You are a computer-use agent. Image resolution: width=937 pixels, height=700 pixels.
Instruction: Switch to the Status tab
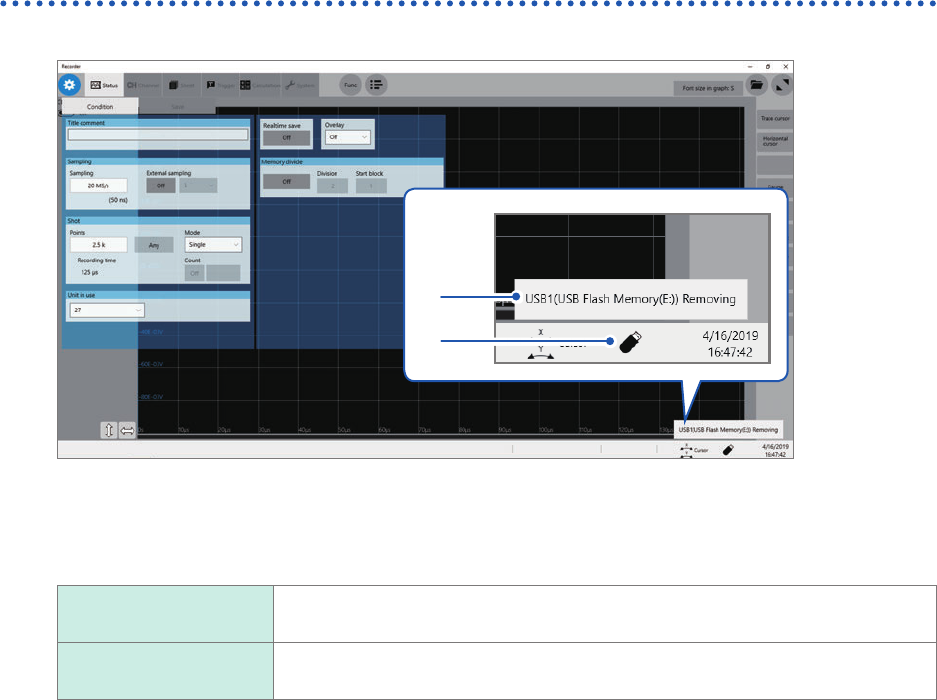pyautogui.click(x=105, y=85)
